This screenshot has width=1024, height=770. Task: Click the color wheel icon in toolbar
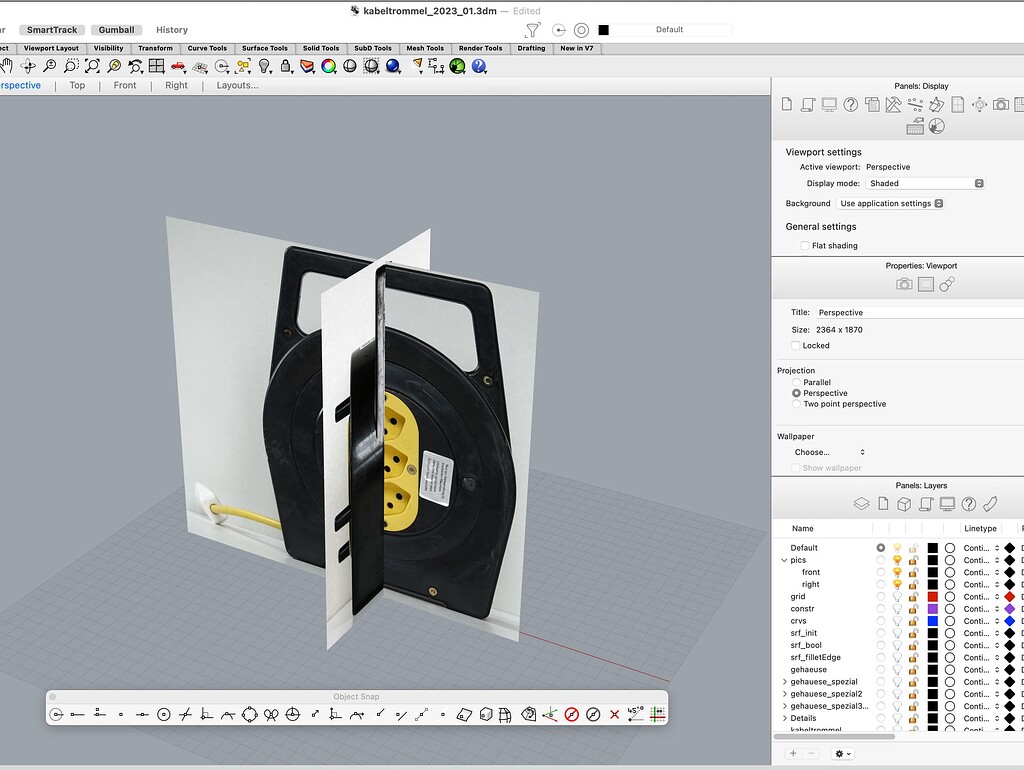(328, 66)
